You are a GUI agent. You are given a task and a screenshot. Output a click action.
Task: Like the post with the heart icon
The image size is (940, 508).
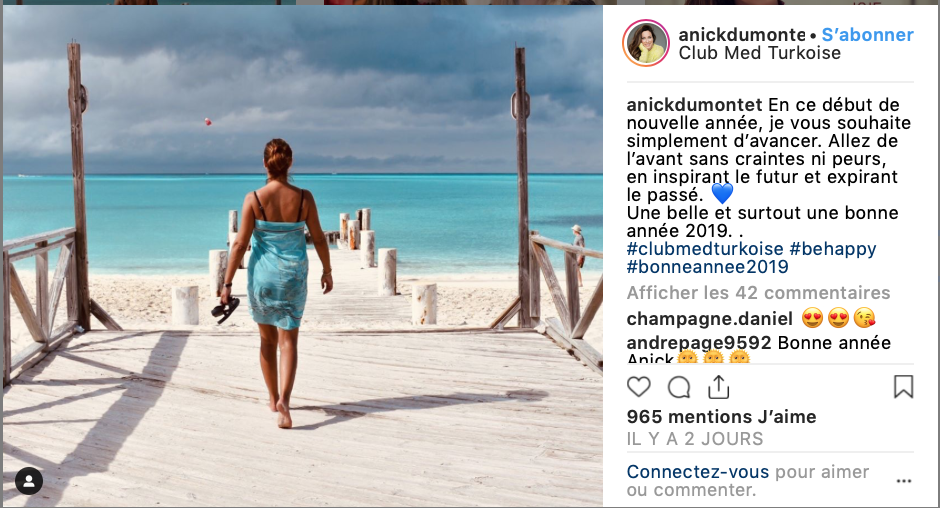[638, 387]
